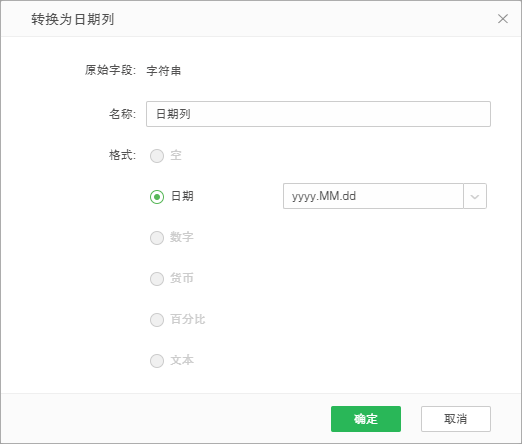Click the 数字 radio label text
This screenshot has height=444, width=522.
pos(182,237)
